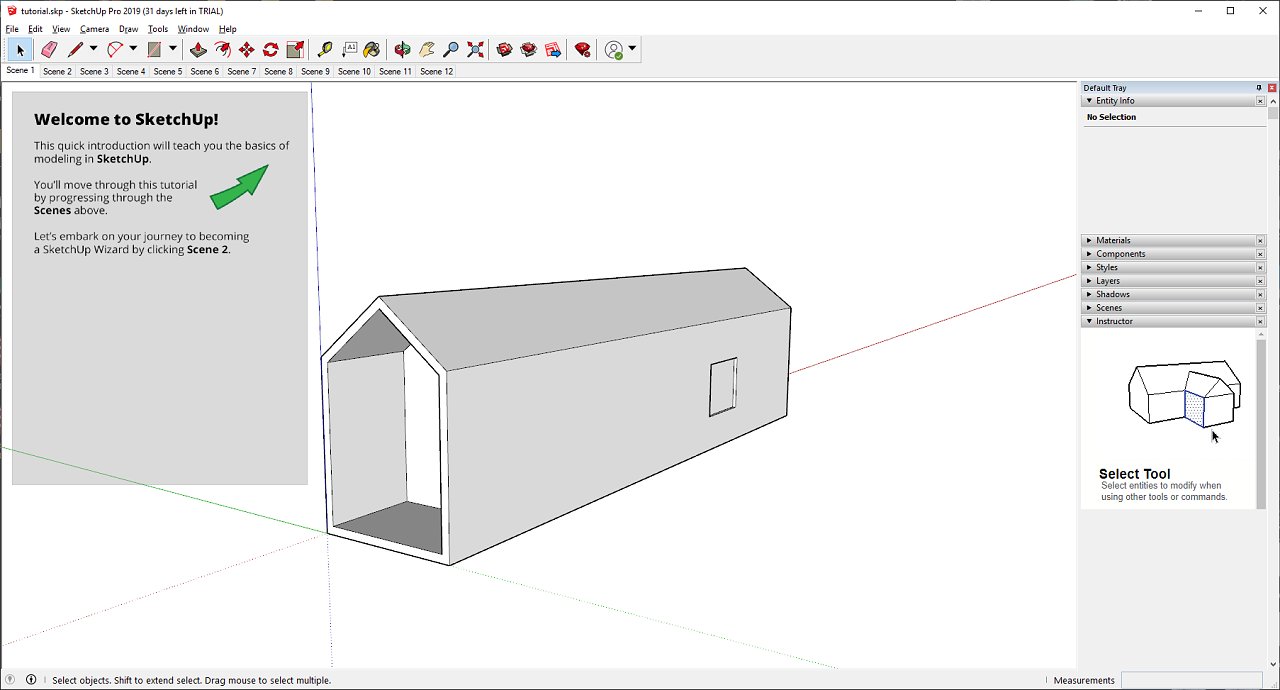Open the Camera menu
Image resolution: width=1280 pixels, height=690 pixels.
(x=94, y=29)
